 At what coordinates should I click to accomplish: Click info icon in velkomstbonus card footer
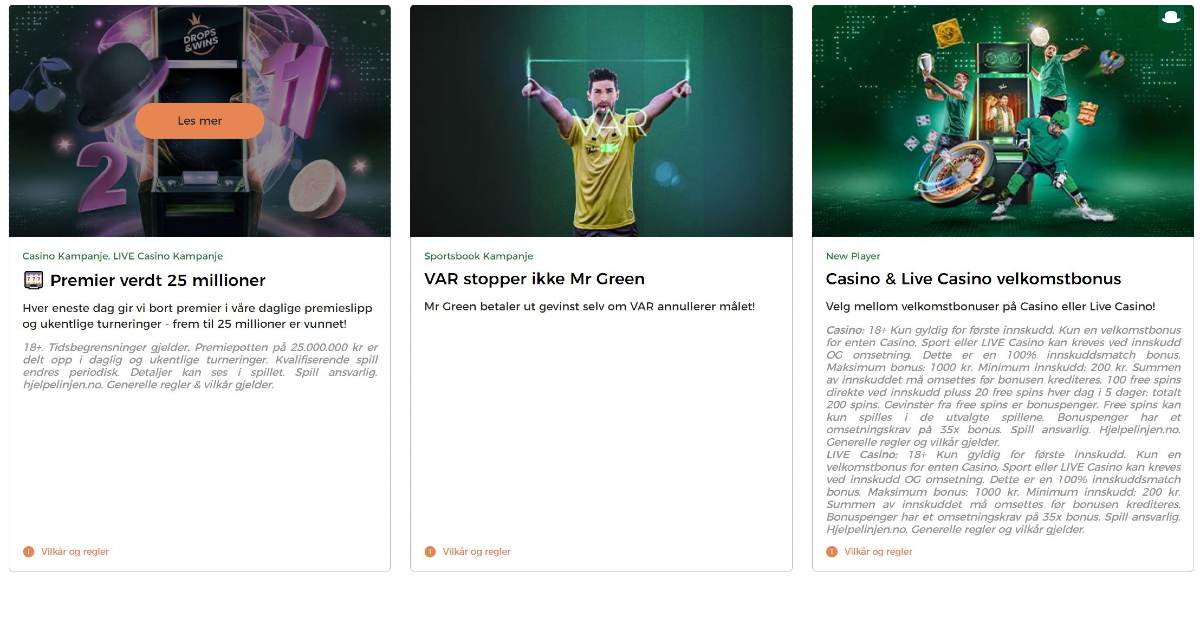tap(832, 551)
